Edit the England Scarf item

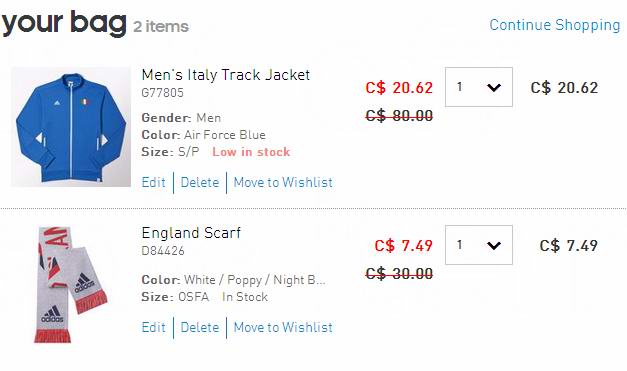(x=154, y=327)
